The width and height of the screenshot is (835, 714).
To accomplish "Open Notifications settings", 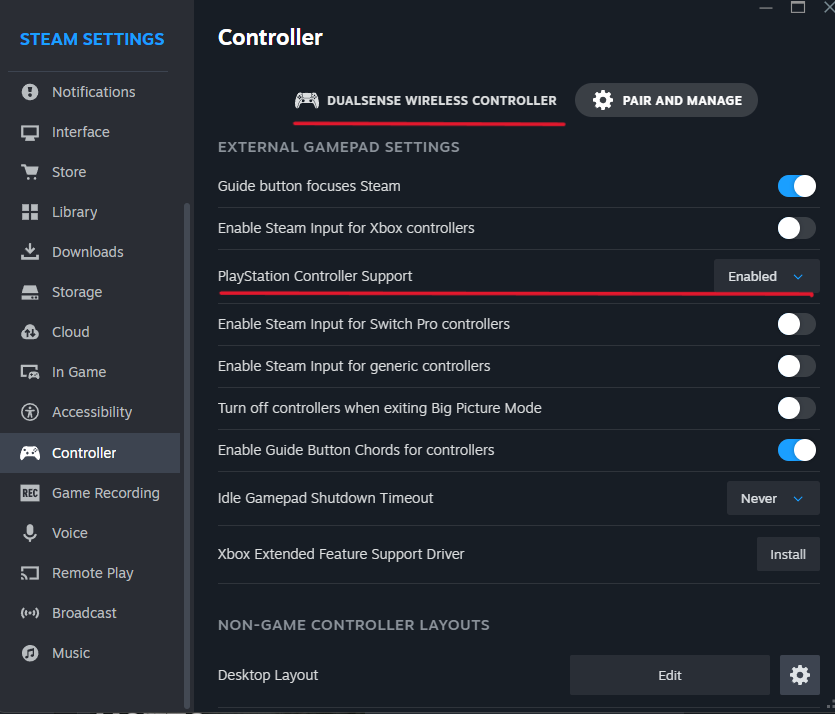I will [90, 92].
